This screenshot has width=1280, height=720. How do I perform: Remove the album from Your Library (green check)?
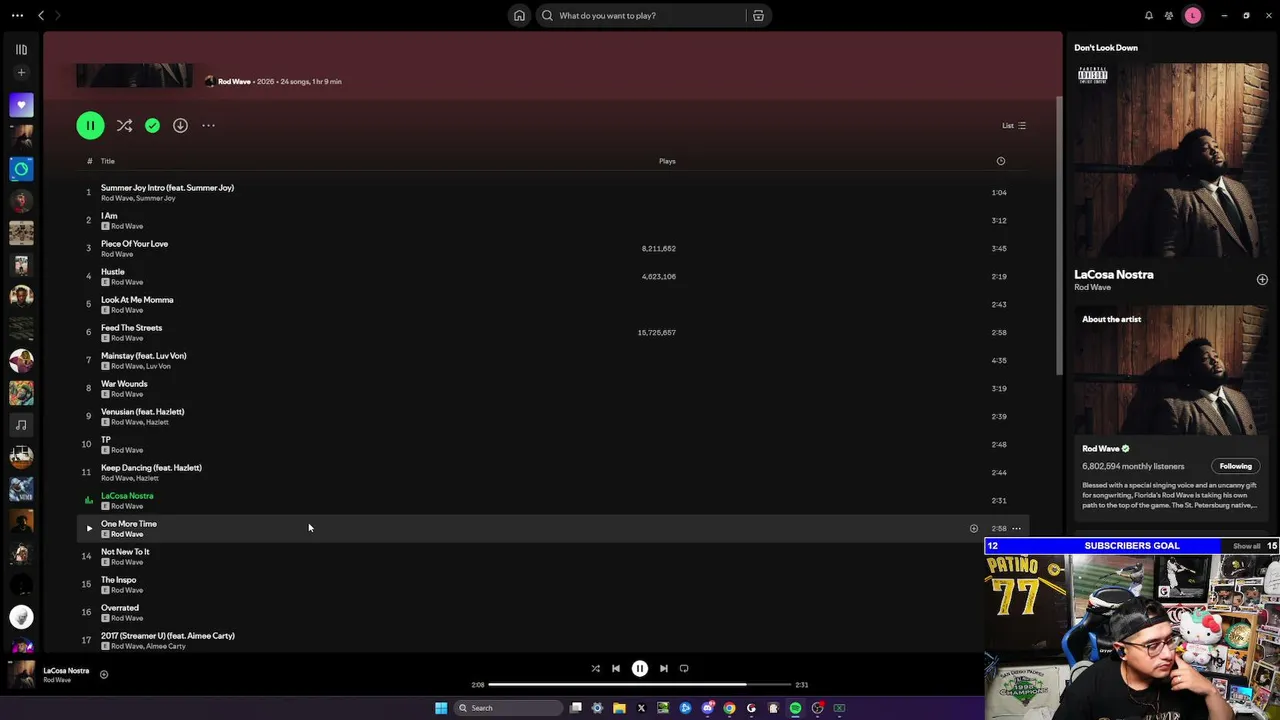pyautogui.click(x=152, y=125)
